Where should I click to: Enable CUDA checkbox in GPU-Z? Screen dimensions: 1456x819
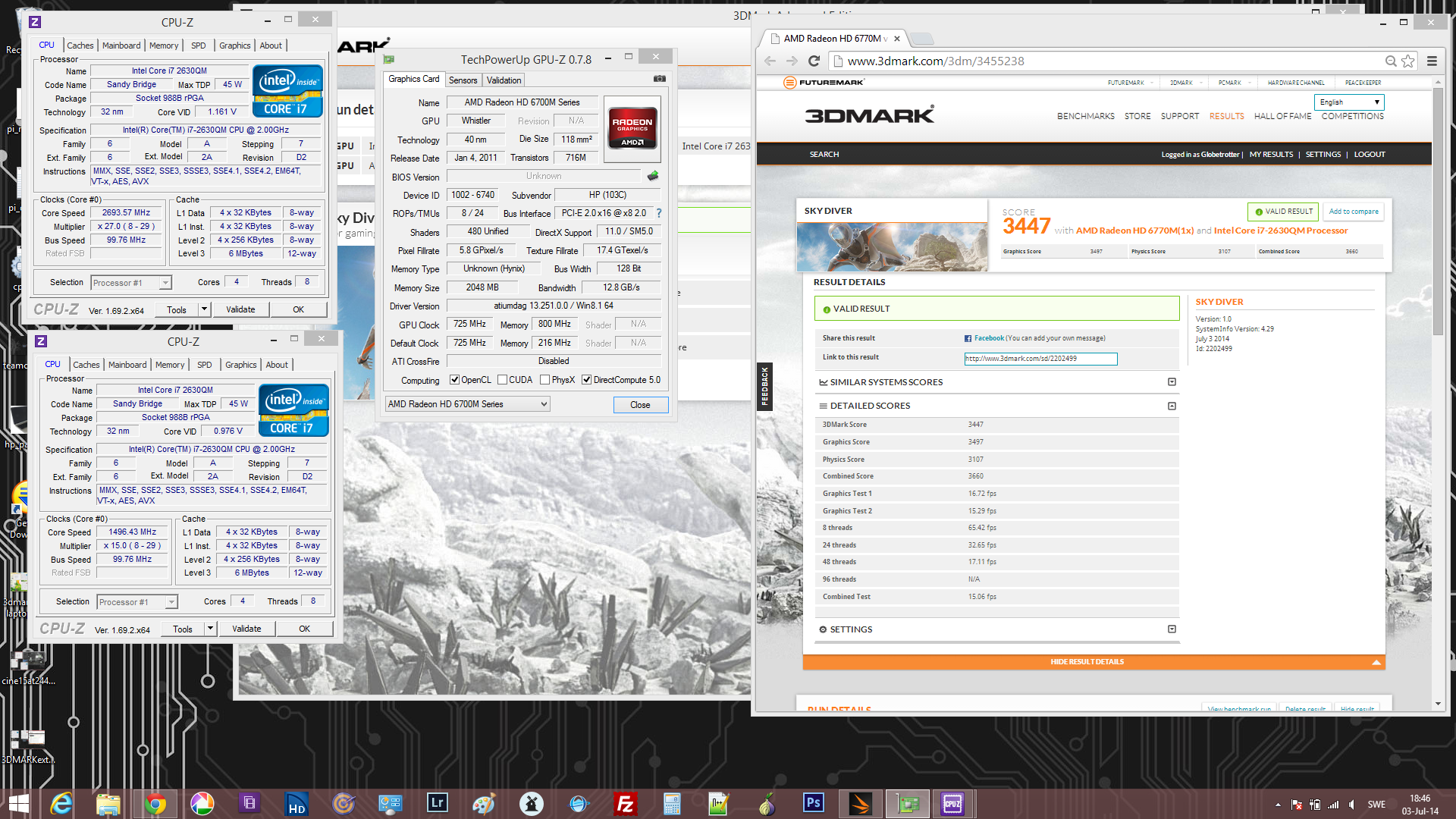tap(502, 380)
